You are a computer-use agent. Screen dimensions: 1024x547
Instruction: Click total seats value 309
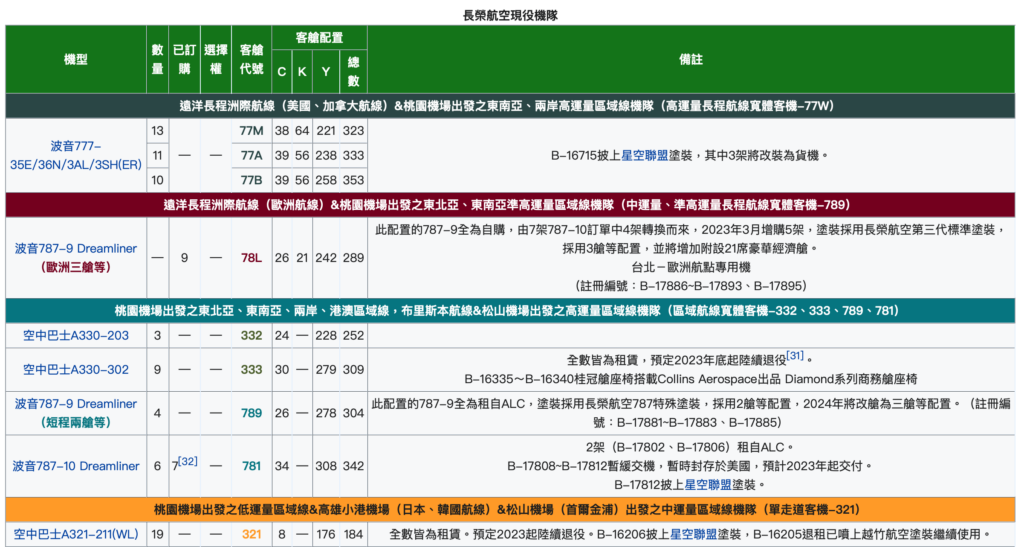coord(353,369)
